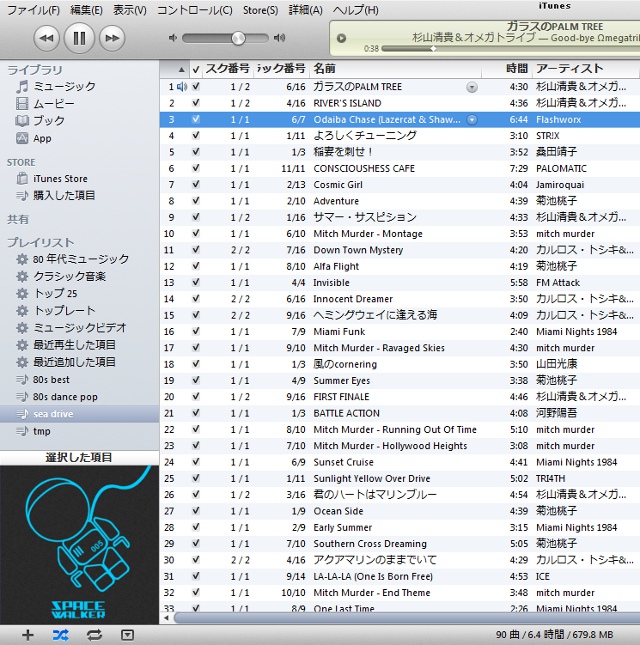Open the ヘルプ(H) menu

pyautogui.click(x=355, y=10)
